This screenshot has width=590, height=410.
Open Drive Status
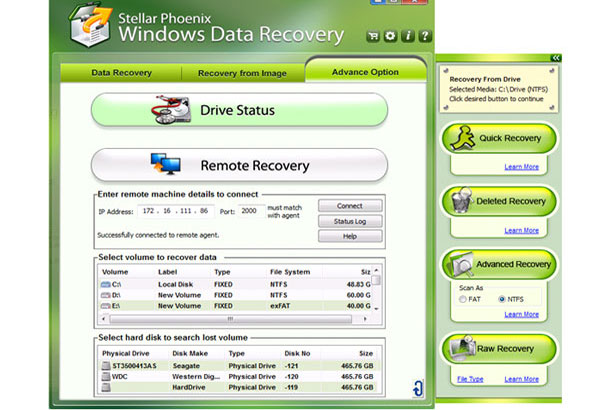coord(239,110)
